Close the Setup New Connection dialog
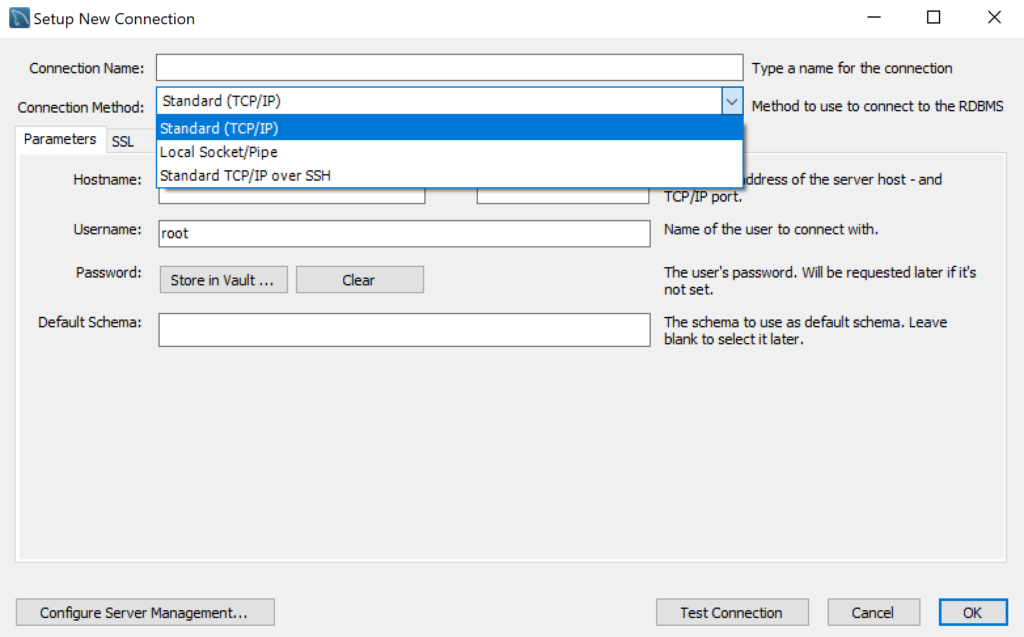The width and height of the screenshot is (1024, 637). tap(993, 18)
